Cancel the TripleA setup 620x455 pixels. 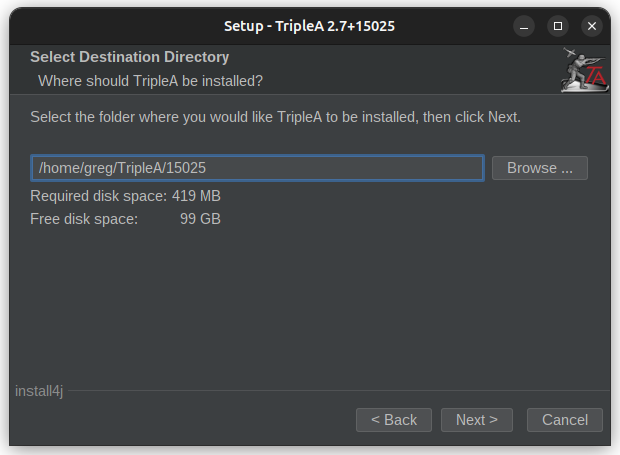(x=565, y=420)
